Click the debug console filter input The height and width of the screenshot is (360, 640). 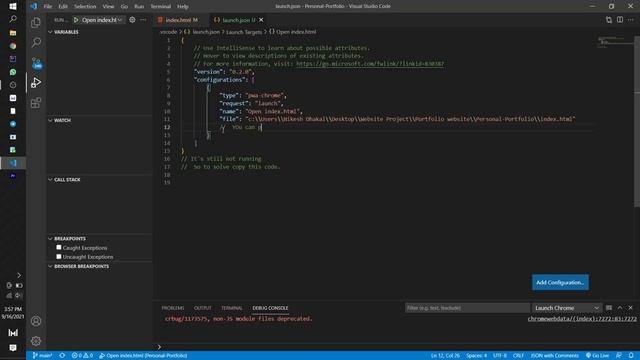tap(467, 308)
